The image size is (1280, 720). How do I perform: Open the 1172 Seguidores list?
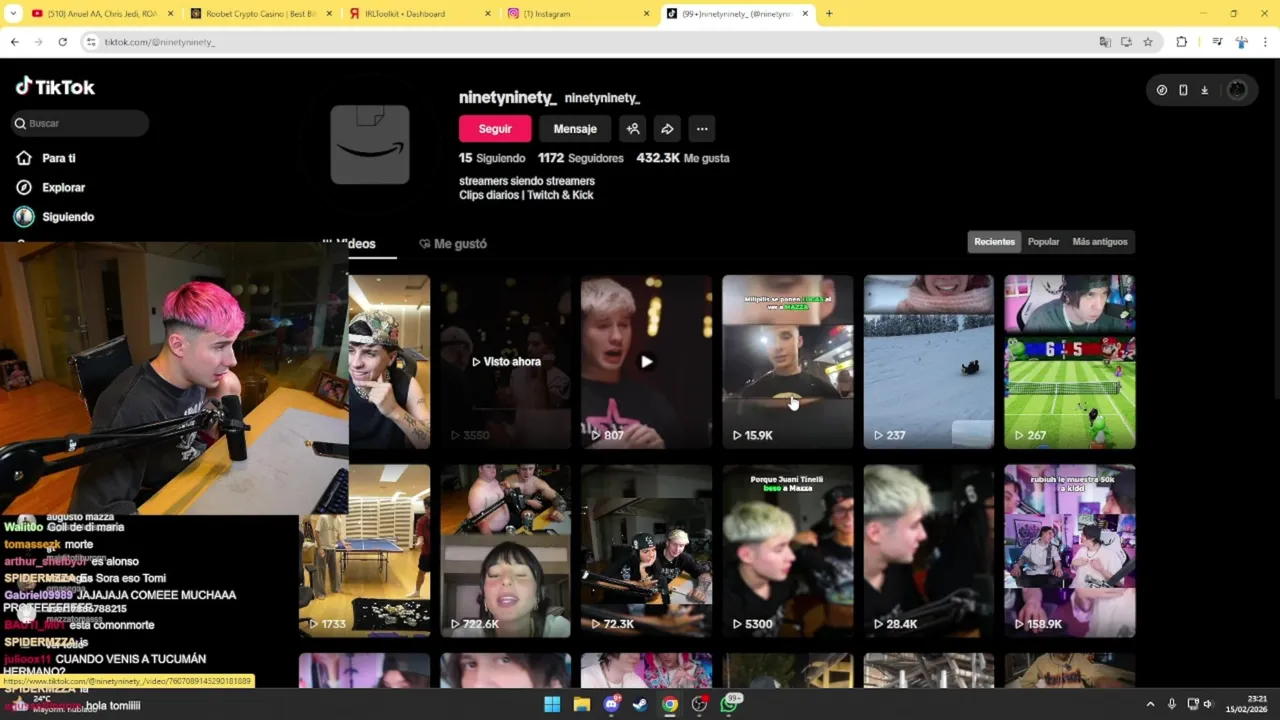click(580, 158)
